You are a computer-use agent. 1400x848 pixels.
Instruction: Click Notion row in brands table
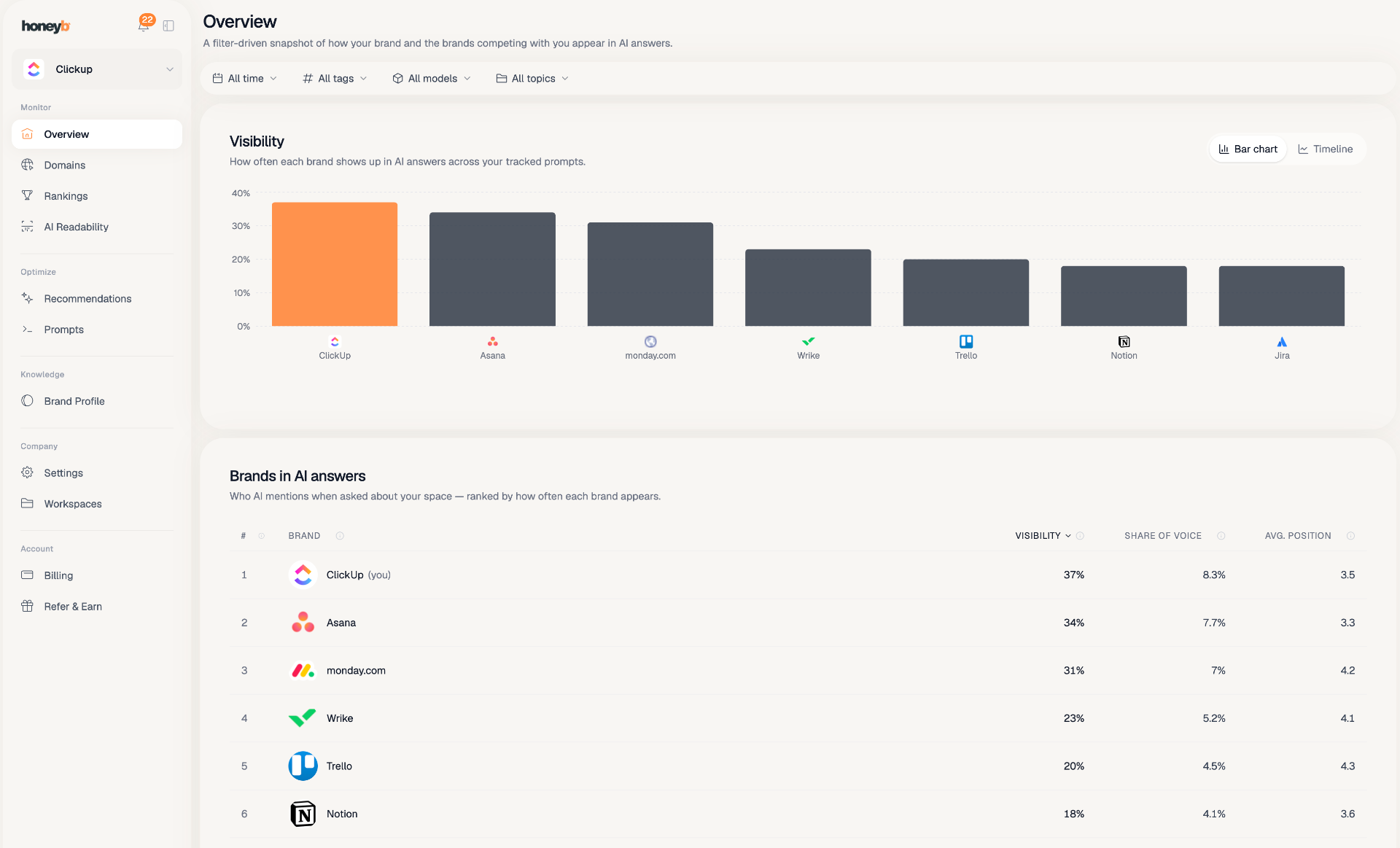pyautogui.click(x=798, y=814)
